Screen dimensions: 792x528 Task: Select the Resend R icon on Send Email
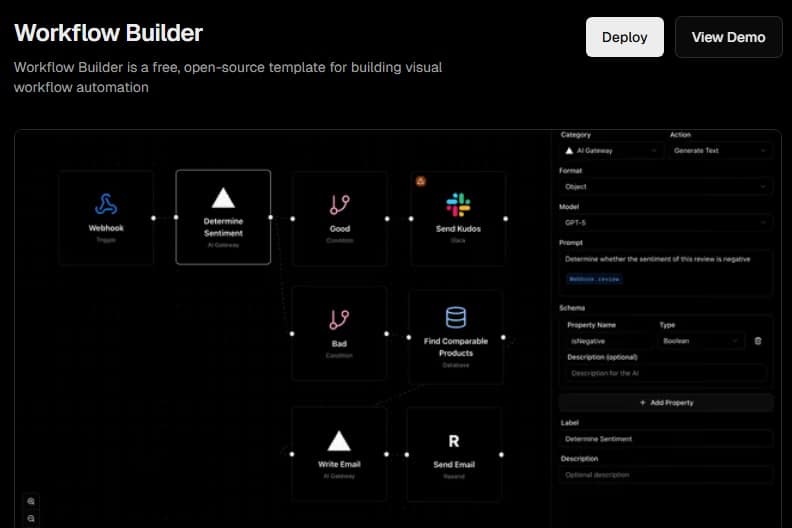click(455, 441)
